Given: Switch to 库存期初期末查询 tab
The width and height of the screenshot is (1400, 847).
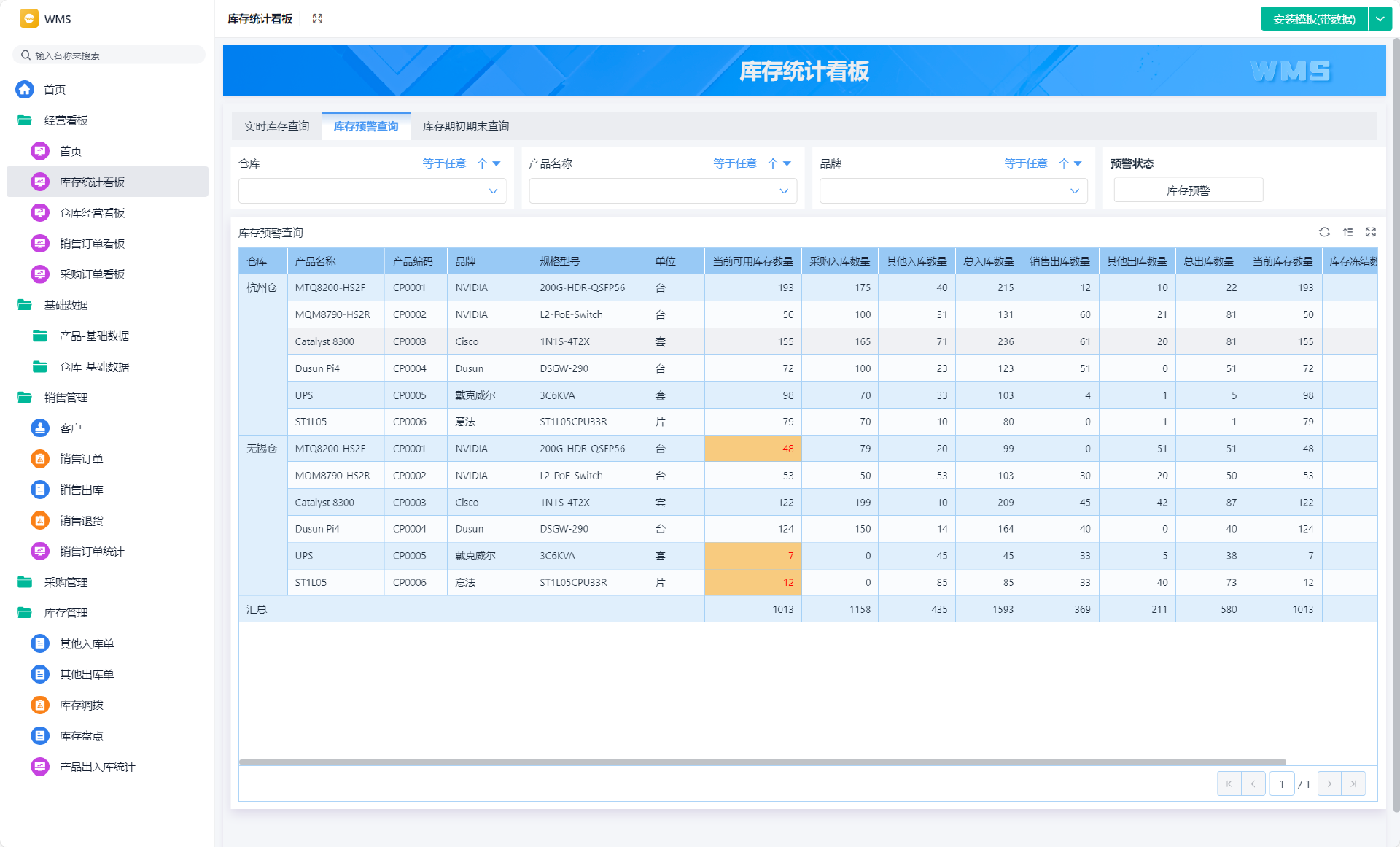Looking at the screenshot, I should 465,126.
